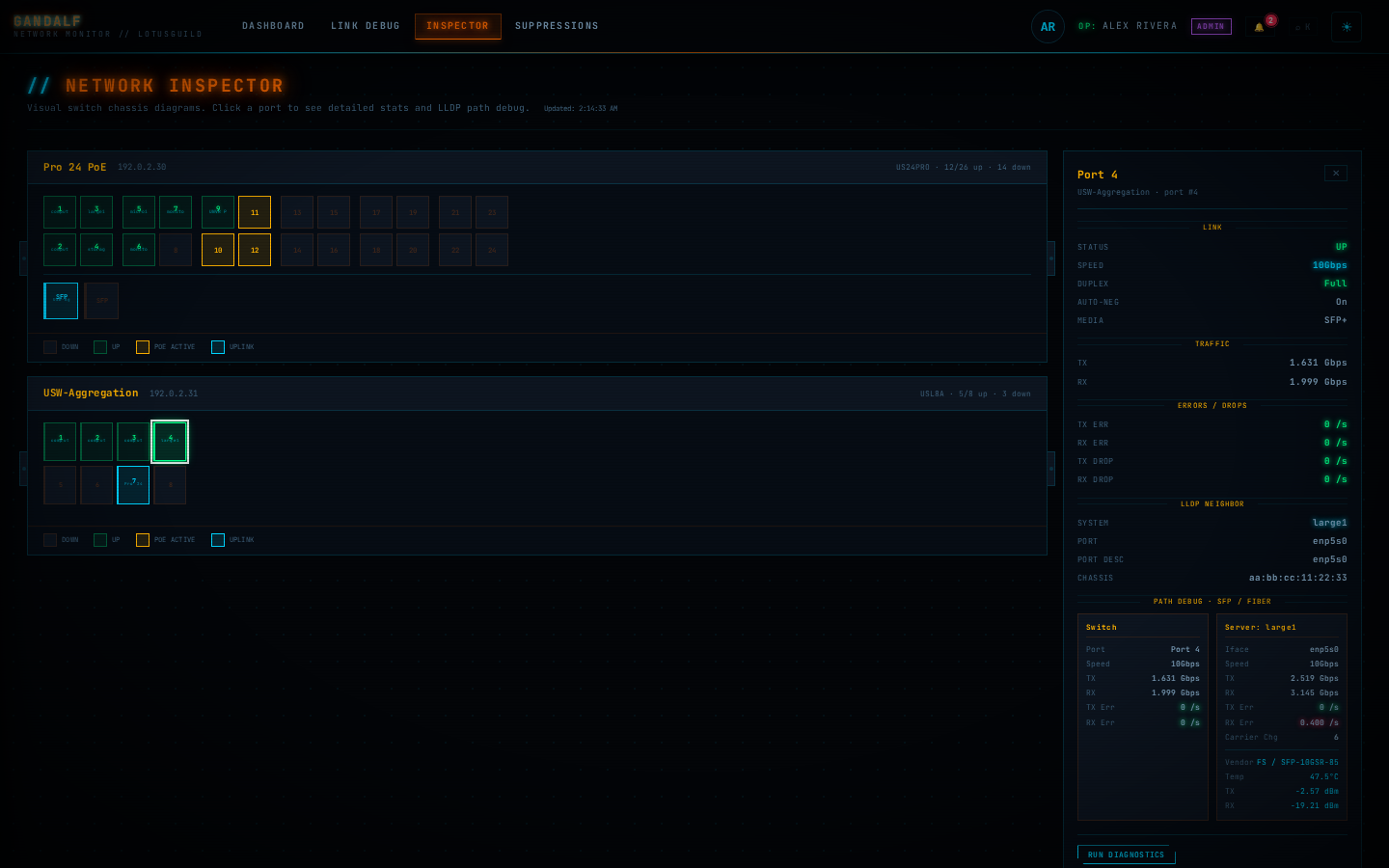Open the Link Debug tab
Viewport: 1389px width, 868px height.
(366, 26)
